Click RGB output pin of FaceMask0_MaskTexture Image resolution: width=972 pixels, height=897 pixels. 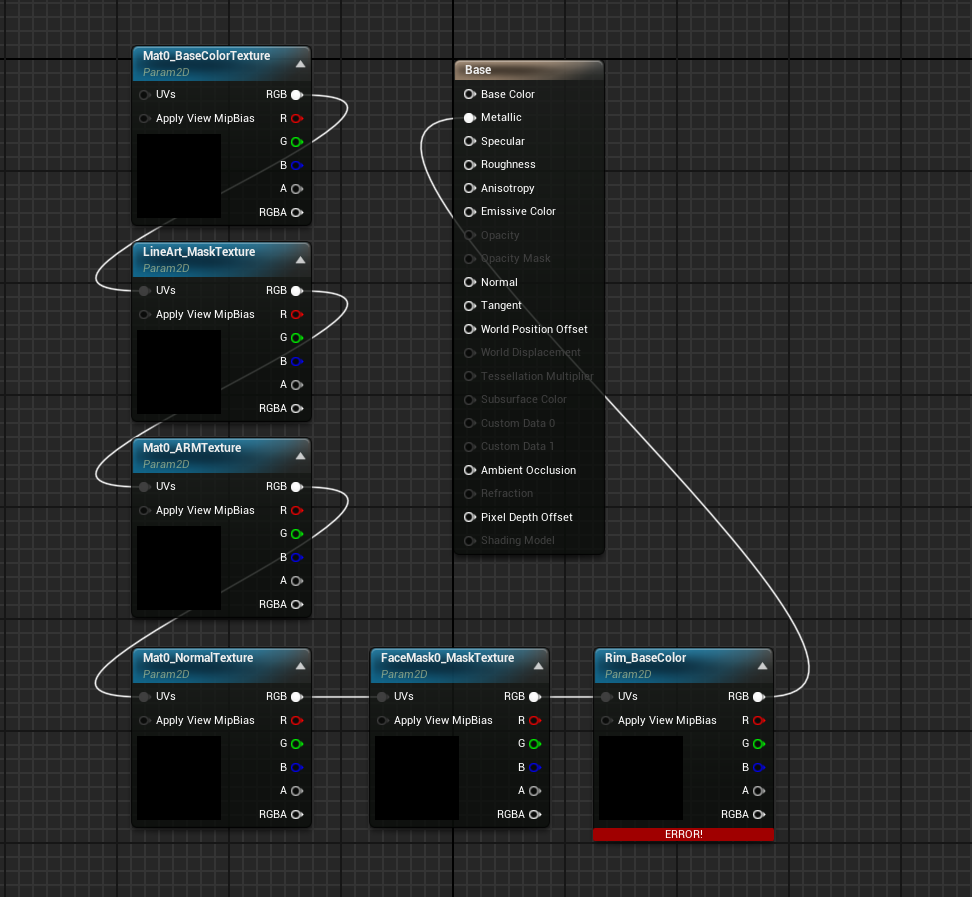click(x=535, y=697)
